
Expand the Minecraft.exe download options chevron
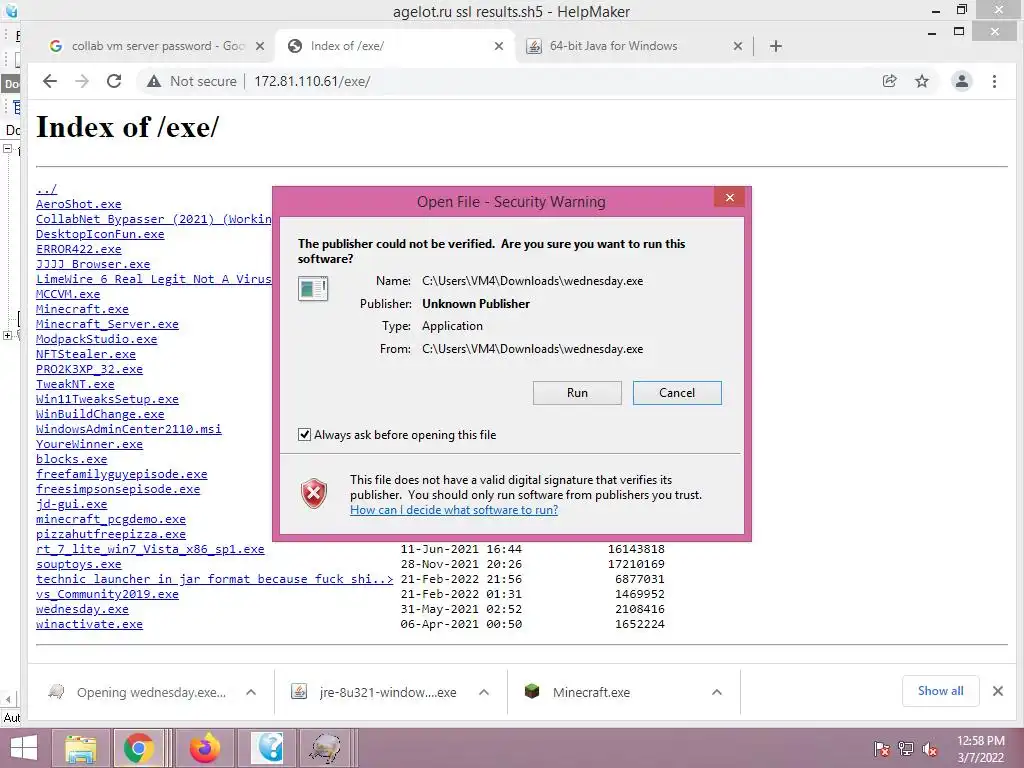[x=717, y=692]
